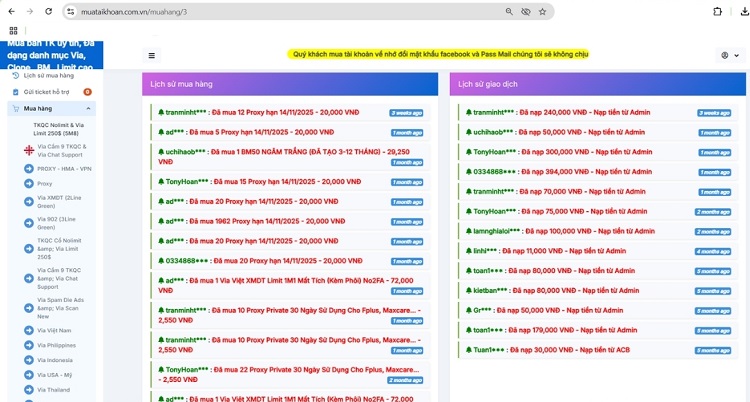Bookmark this page with the star icon
750x402 pixels.
point(542,11)
